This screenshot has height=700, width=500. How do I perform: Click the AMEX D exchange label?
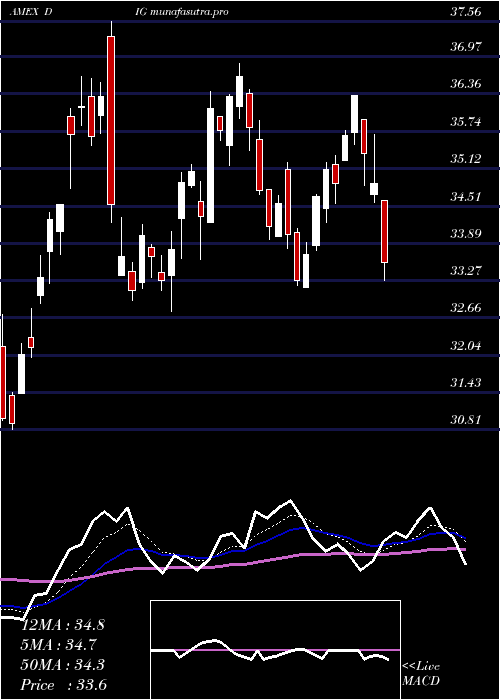point(31,12)
